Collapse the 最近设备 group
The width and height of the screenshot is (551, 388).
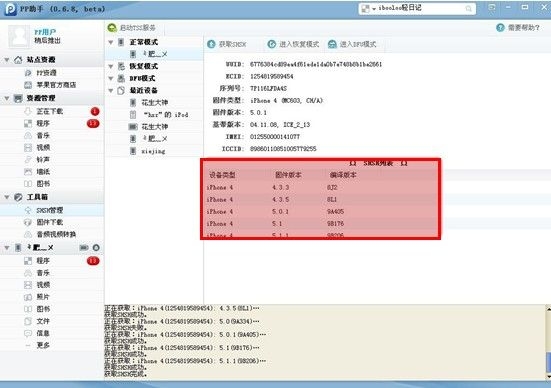[x=111, y=91]
